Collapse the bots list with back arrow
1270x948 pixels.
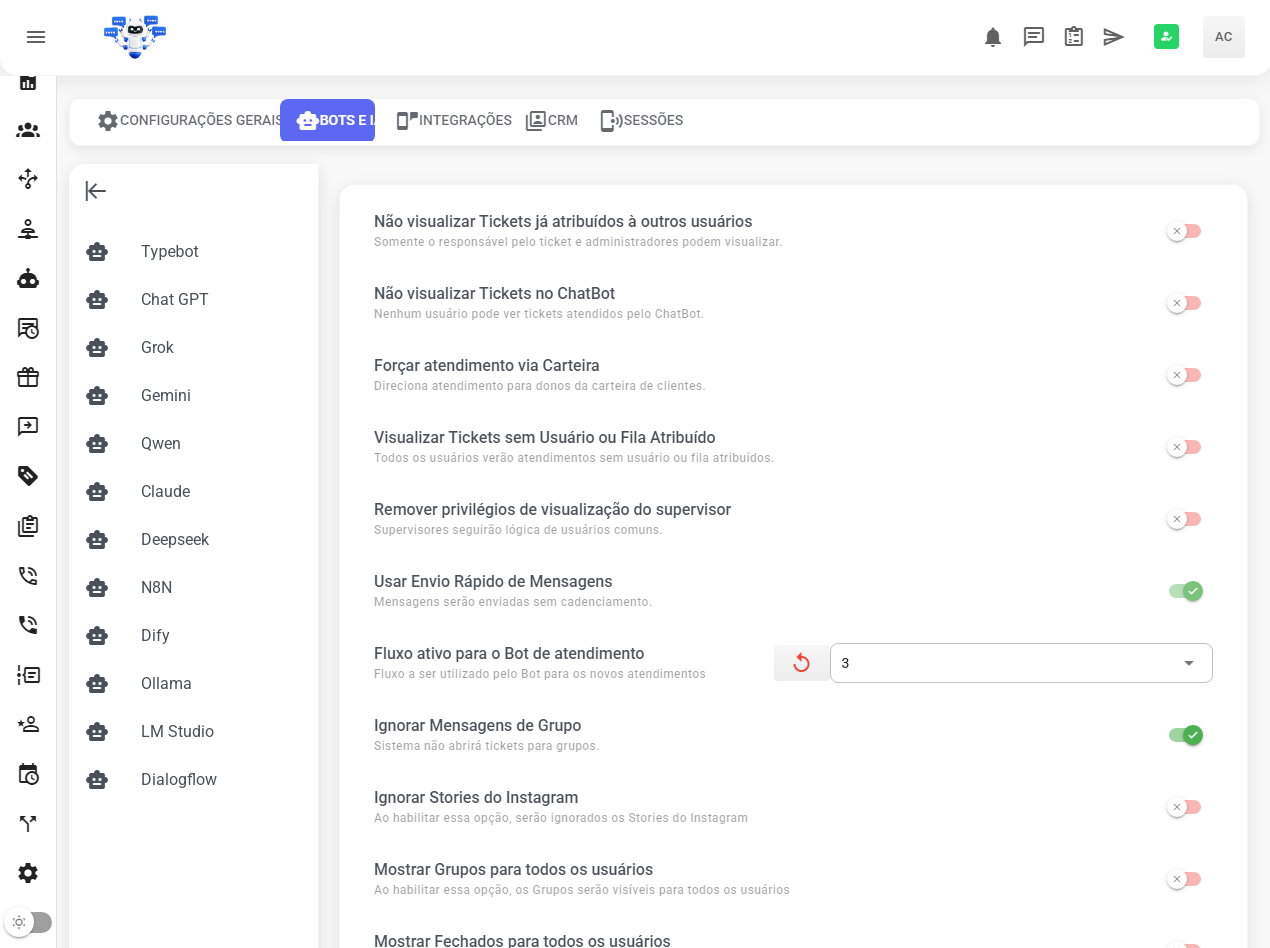tap(96, 191)
